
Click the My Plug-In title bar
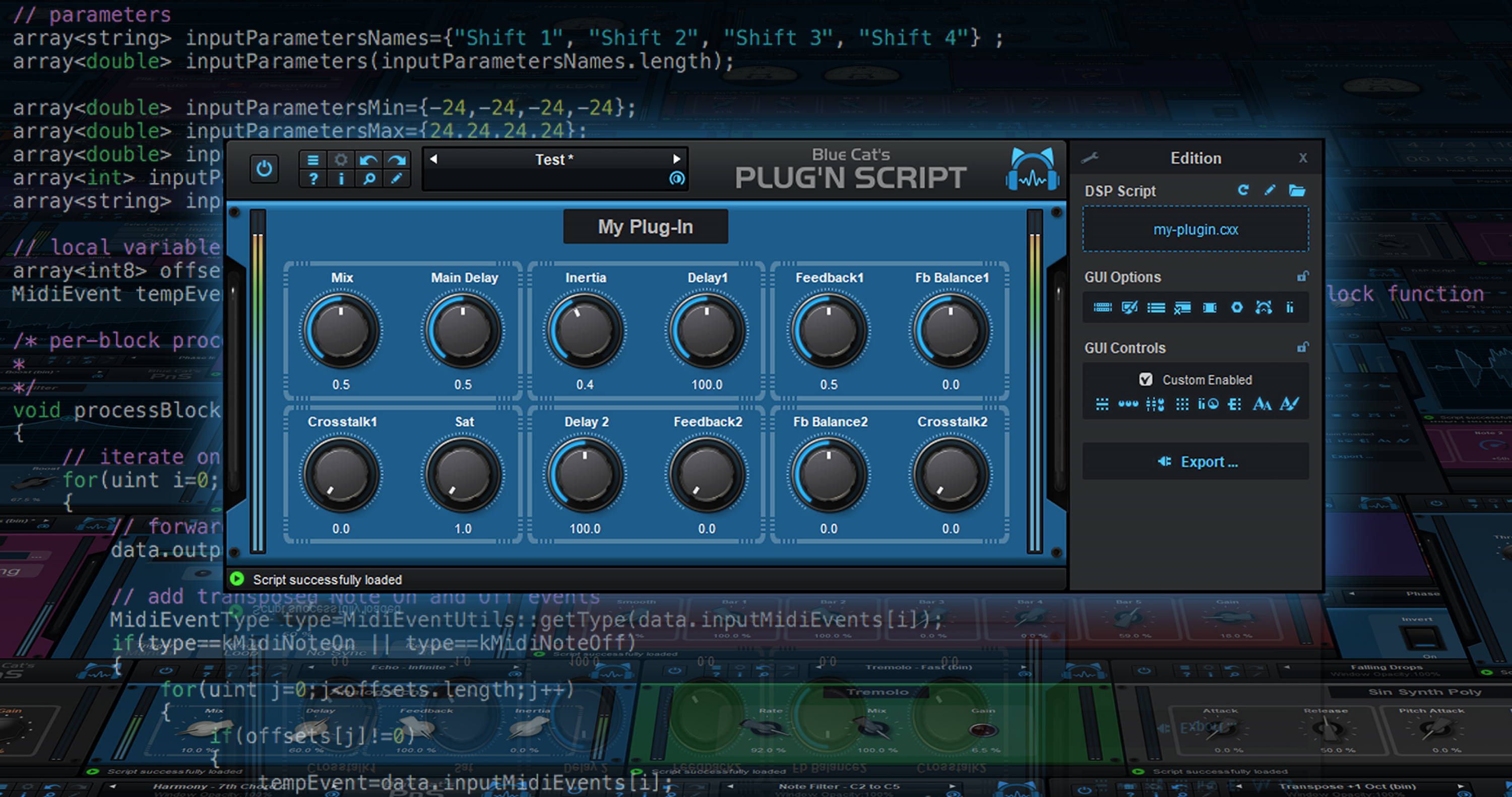click(x=646, y=227)
